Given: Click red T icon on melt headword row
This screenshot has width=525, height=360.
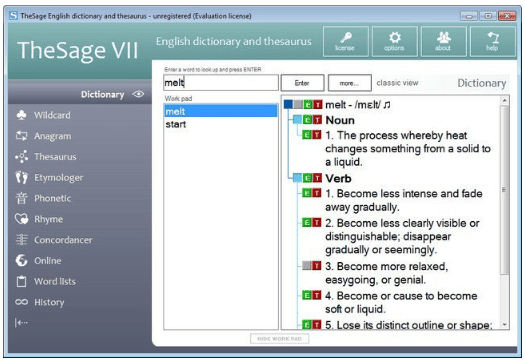Looking at the screenshot, I should tap(318, 104).
